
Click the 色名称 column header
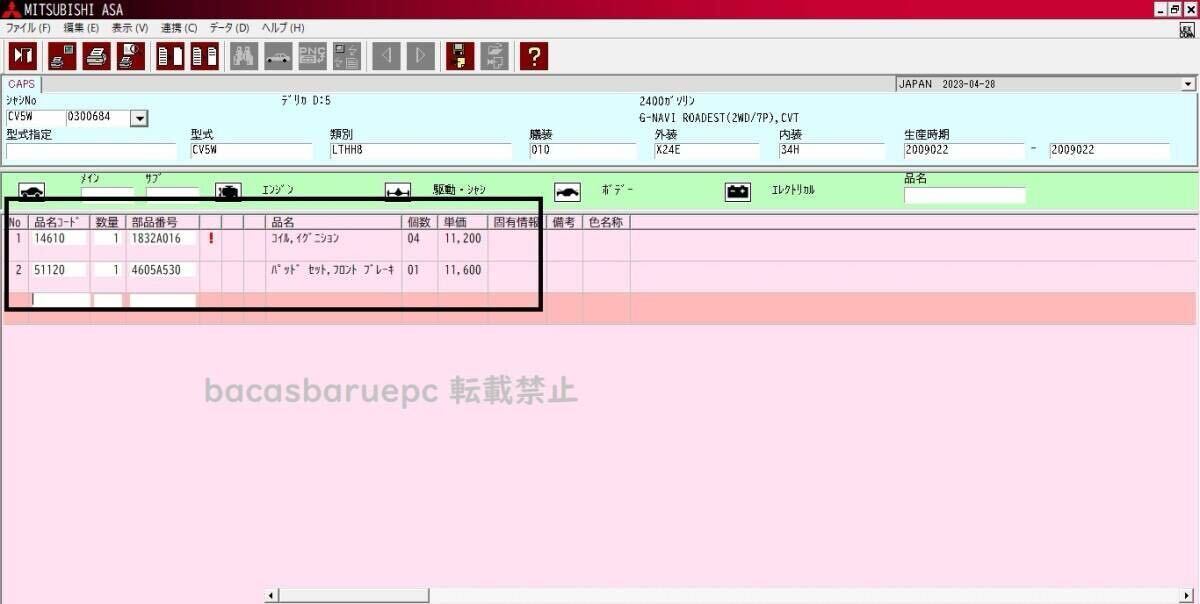[x=606, y=222]
